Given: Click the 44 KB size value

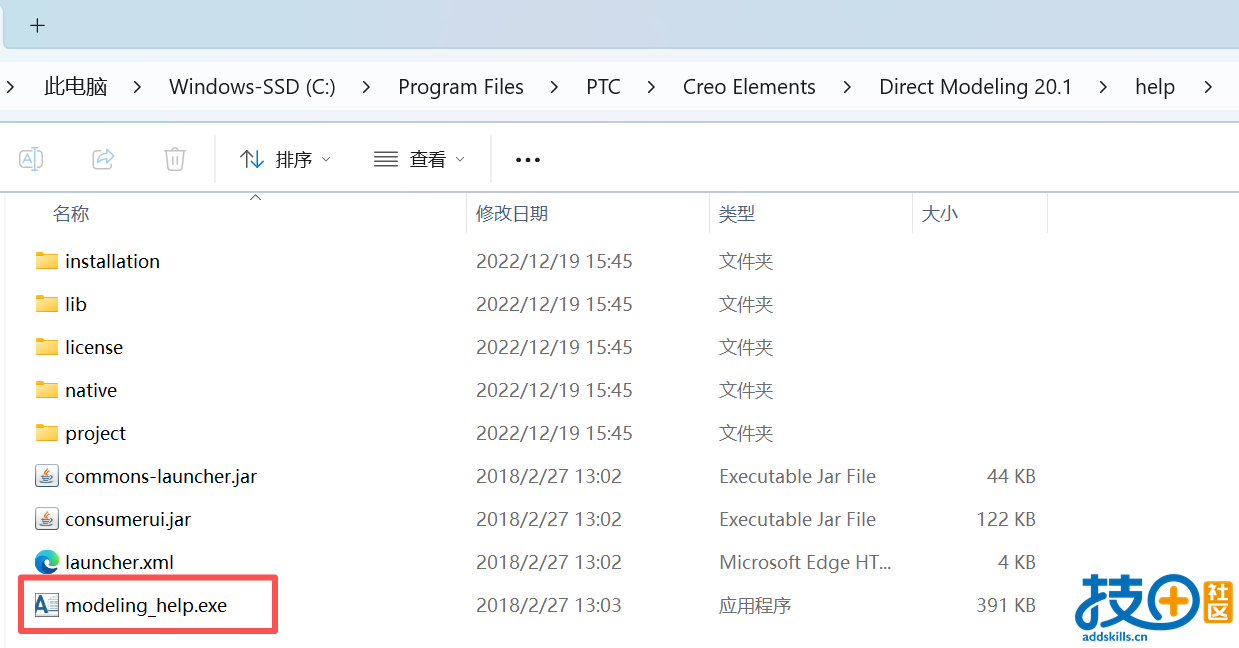Looking at the screenshot, I should point(1011,476).
